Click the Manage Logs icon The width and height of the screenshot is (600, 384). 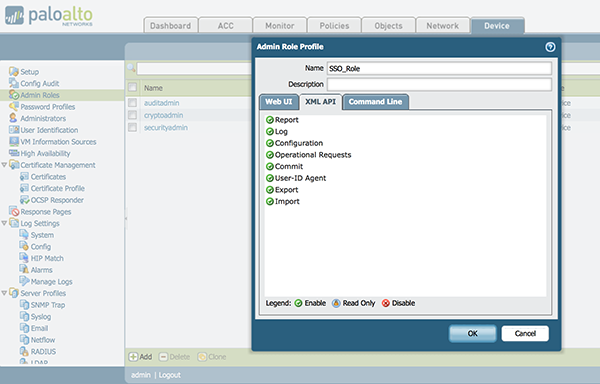pos(24,281)
